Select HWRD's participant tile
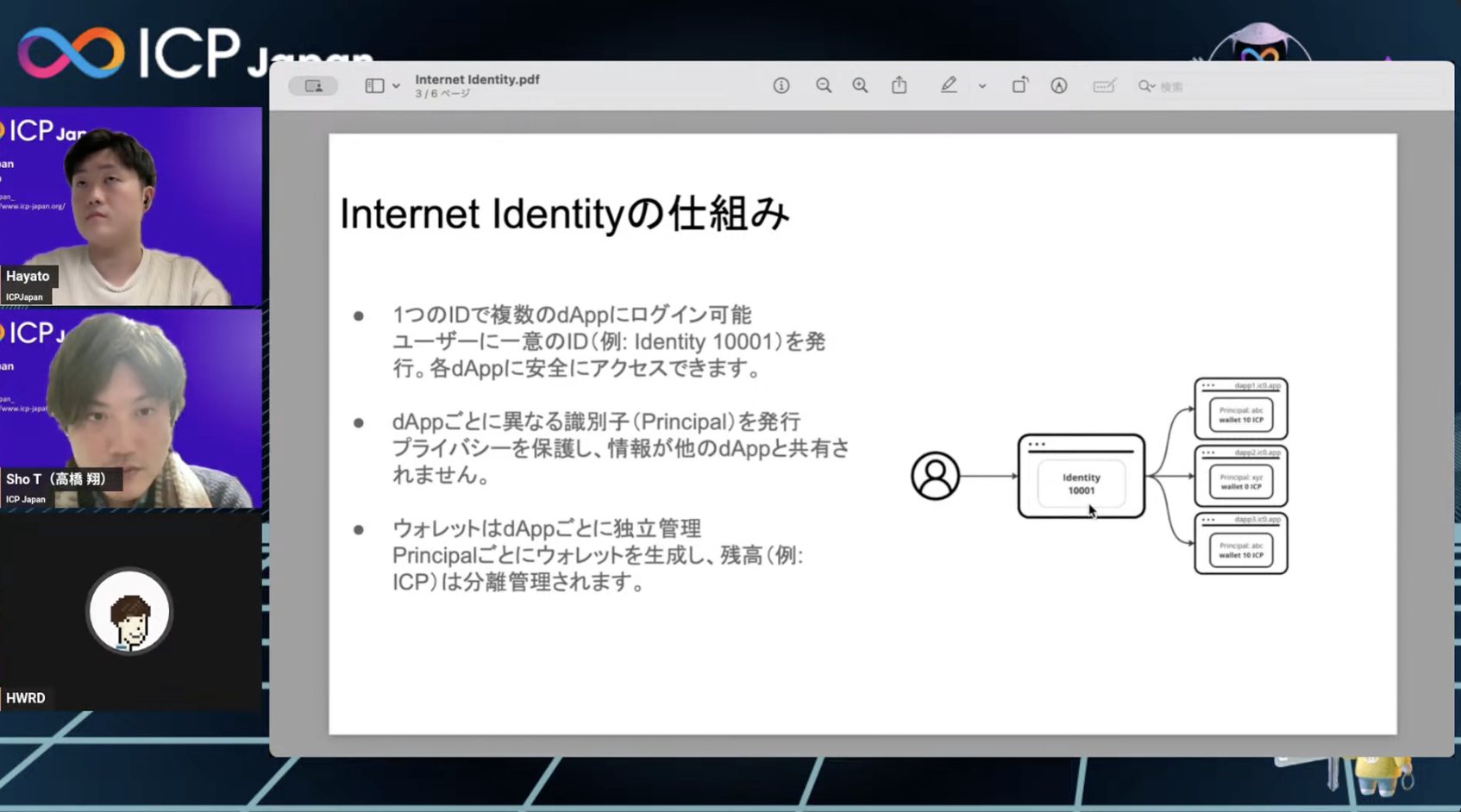 pos(129,612)
